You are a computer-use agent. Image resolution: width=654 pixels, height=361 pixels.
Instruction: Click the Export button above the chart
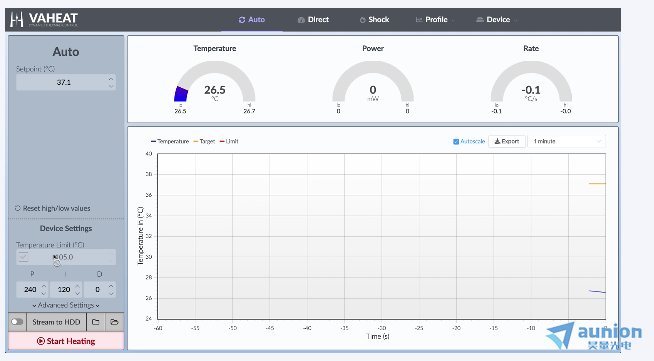507,141
